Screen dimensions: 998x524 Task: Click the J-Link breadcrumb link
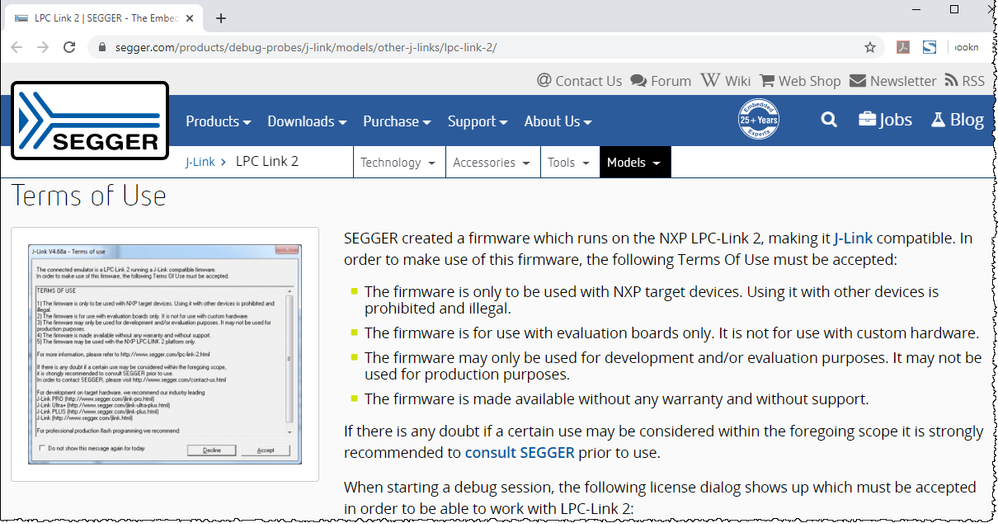[x=200, y=162]
